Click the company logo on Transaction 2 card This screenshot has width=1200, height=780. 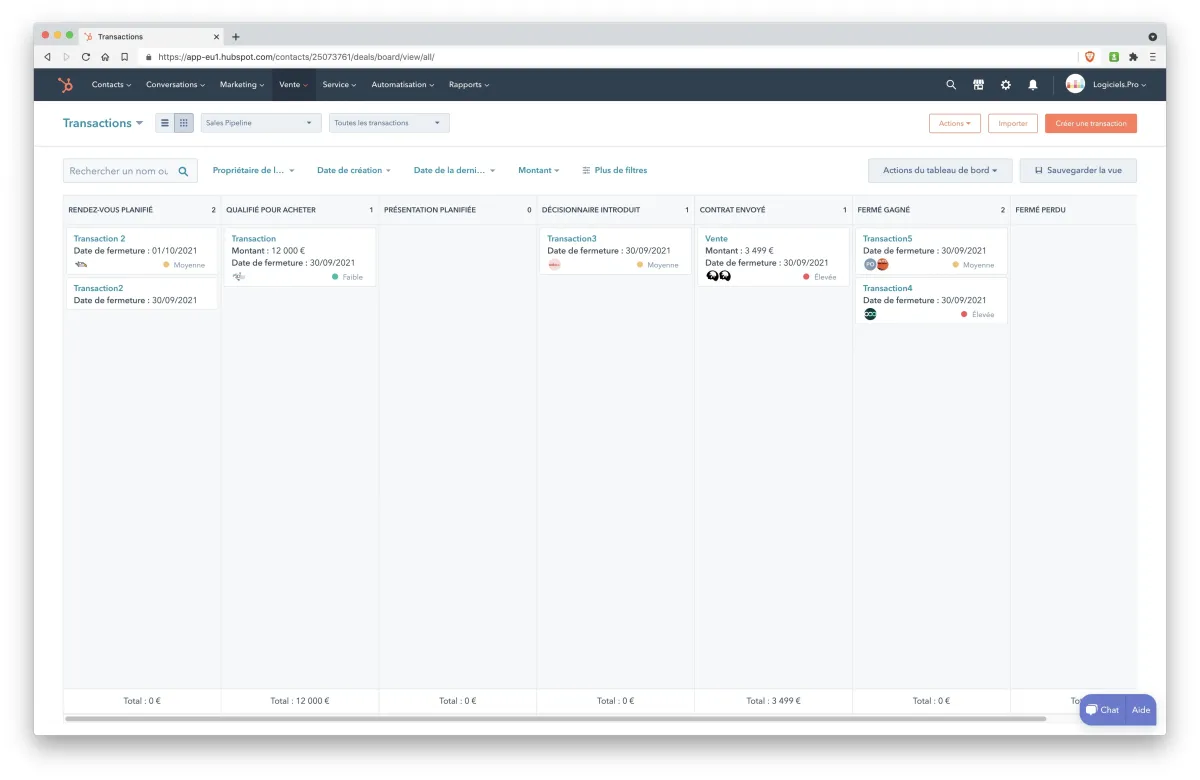(80, 265)
